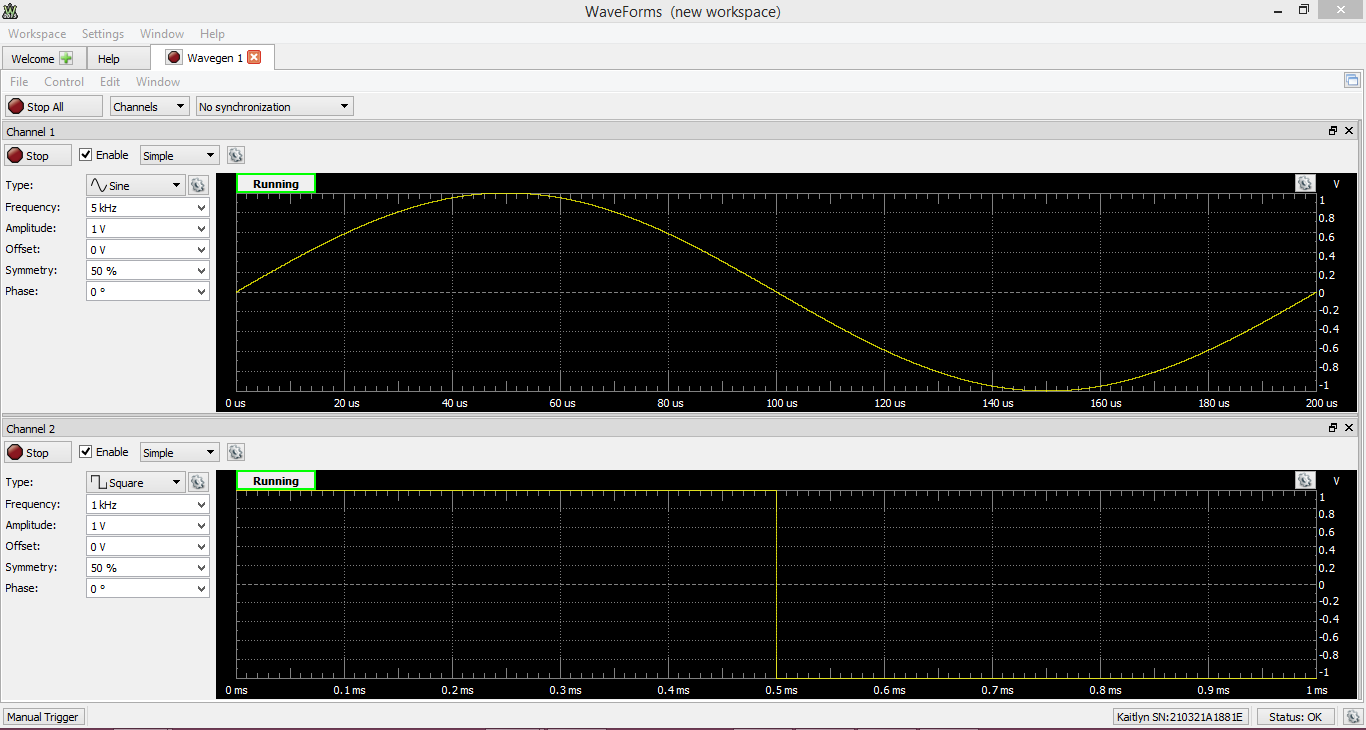Open Channel 2 plot settings gear
The width and height of the screenshot is (1366, 730).
(1304, 480)
